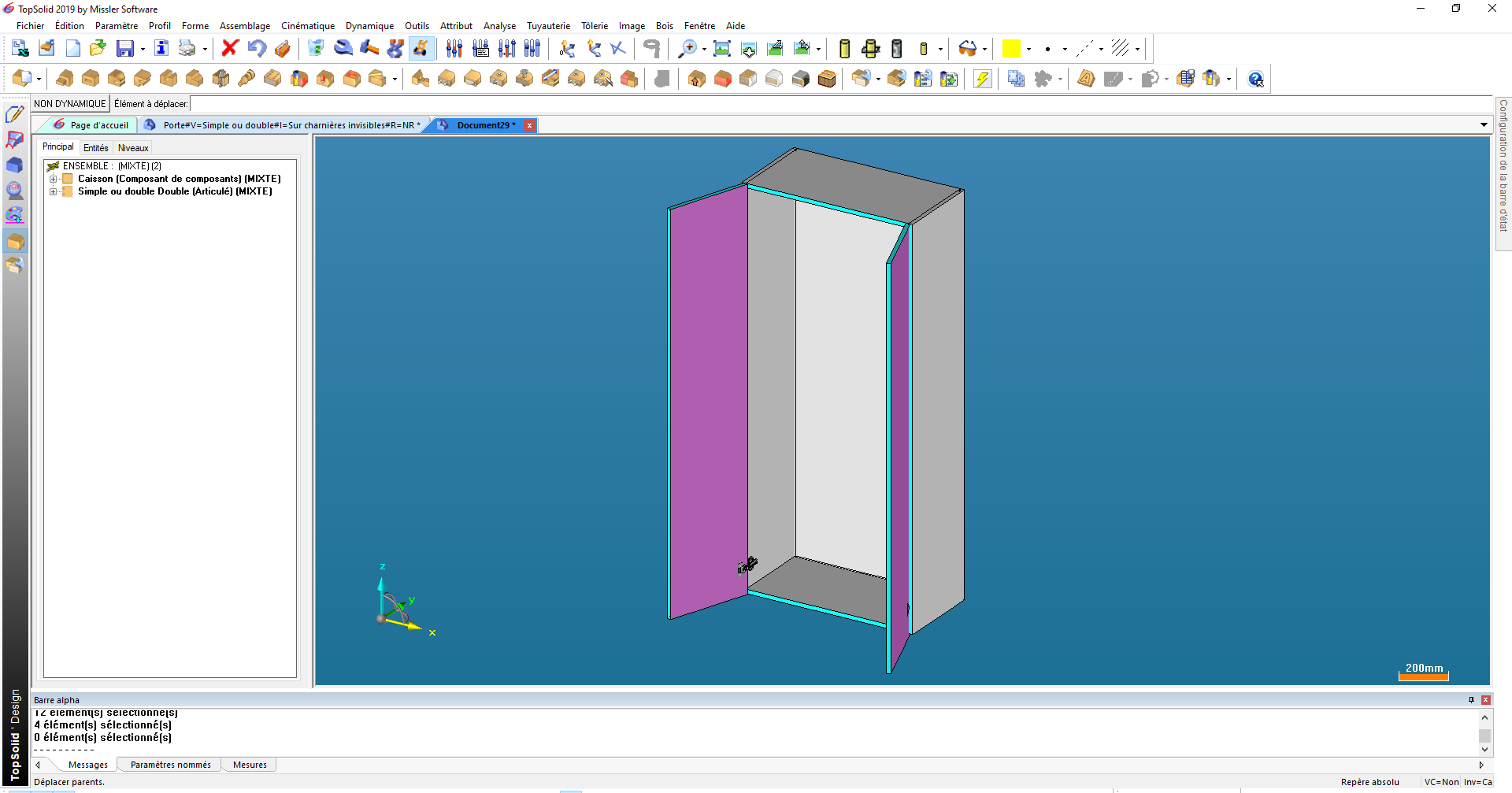Open the dropdown arrow beside the printer icon

point(205,50)
